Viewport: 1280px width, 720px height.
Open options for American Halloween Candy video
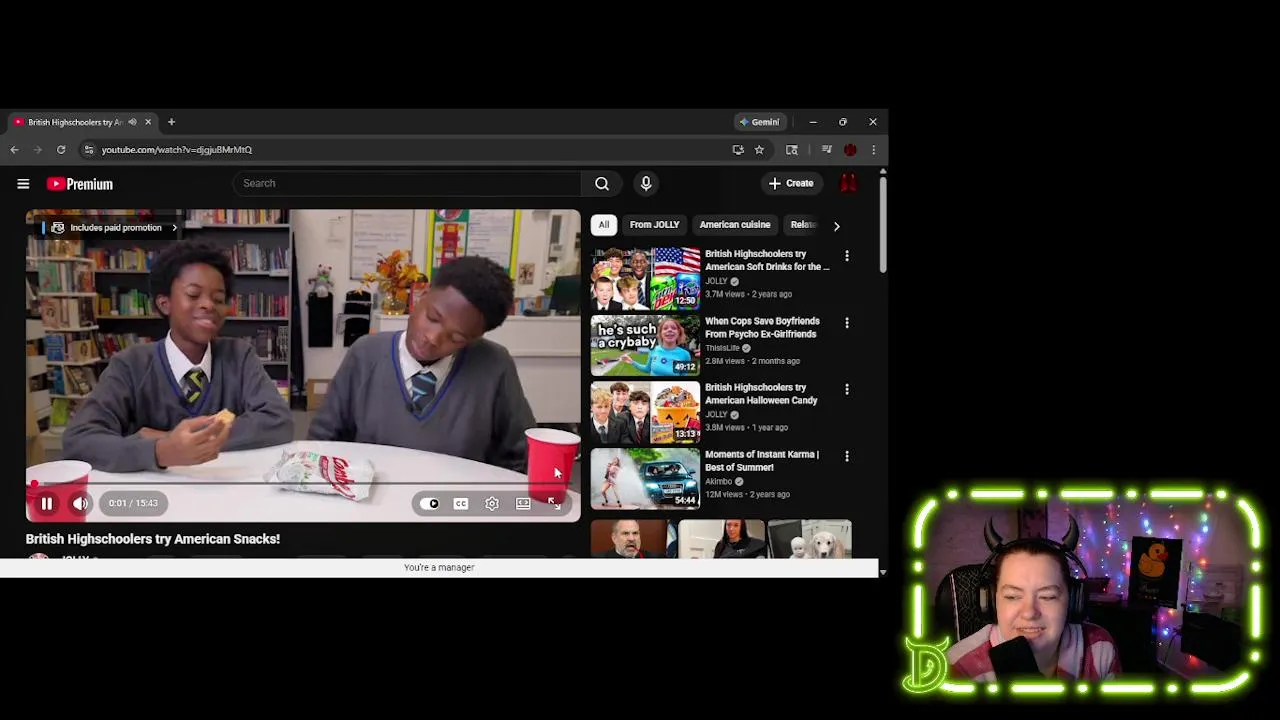[x=847, y=389]
